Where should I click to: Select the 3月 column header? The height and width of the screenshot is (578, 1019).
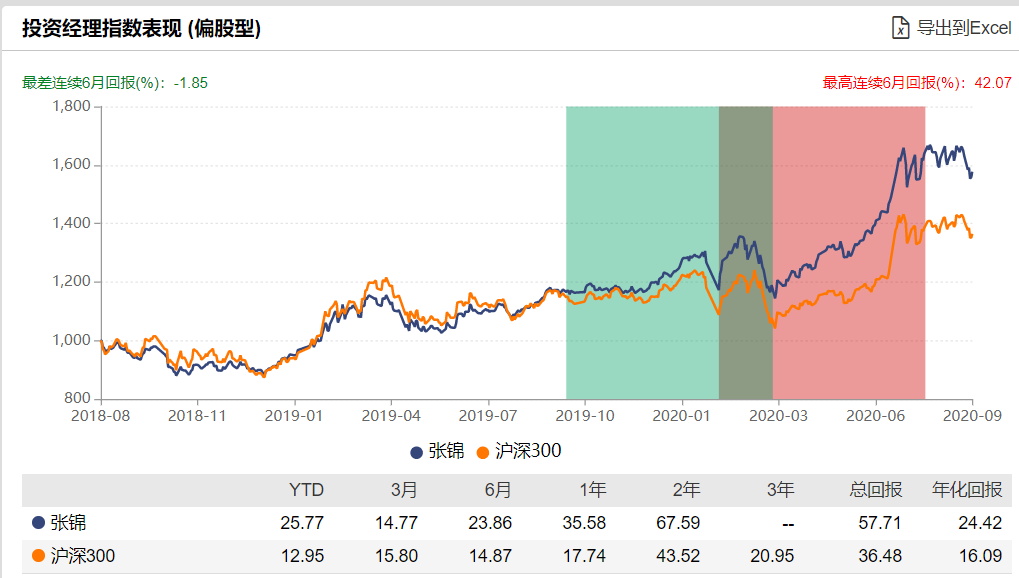click(x=404, y=490)
